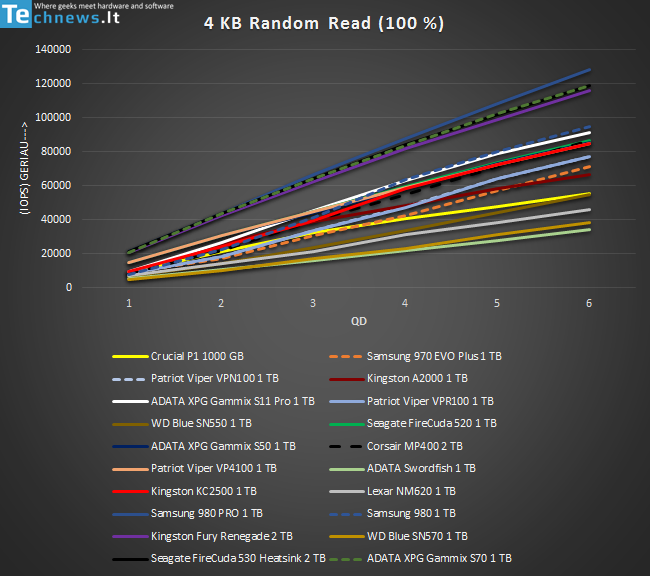Click the purple legend line for Kingston Fury Renegade
Screen dimensions: 650x576
[x=130, y=537]
